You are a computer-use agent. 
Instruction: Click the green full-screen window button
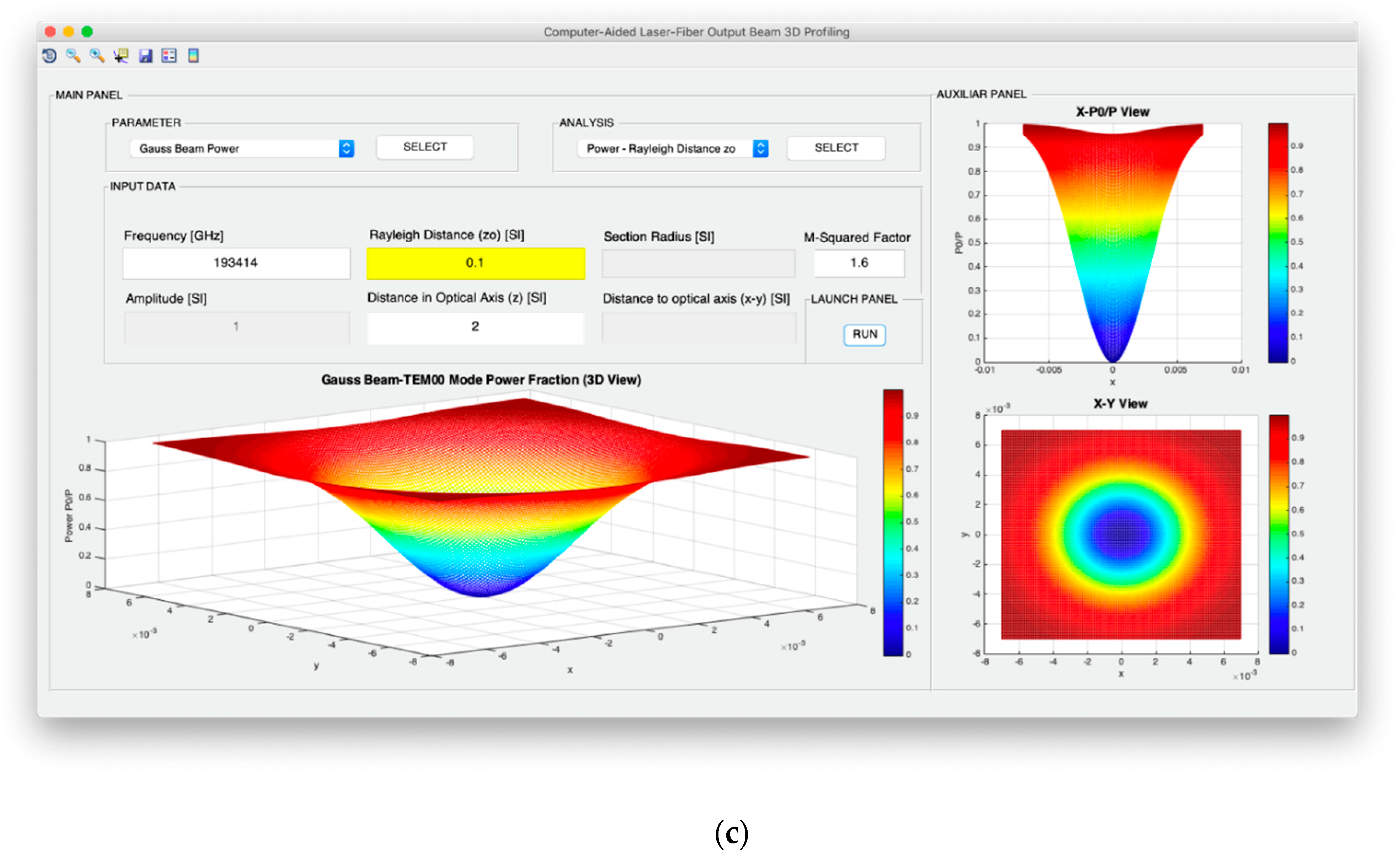point(87,32)
